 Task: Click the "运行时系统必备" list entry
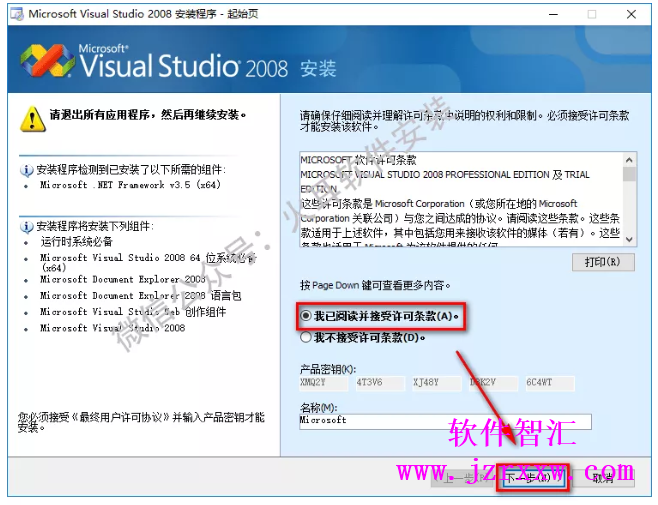(76, 241)
